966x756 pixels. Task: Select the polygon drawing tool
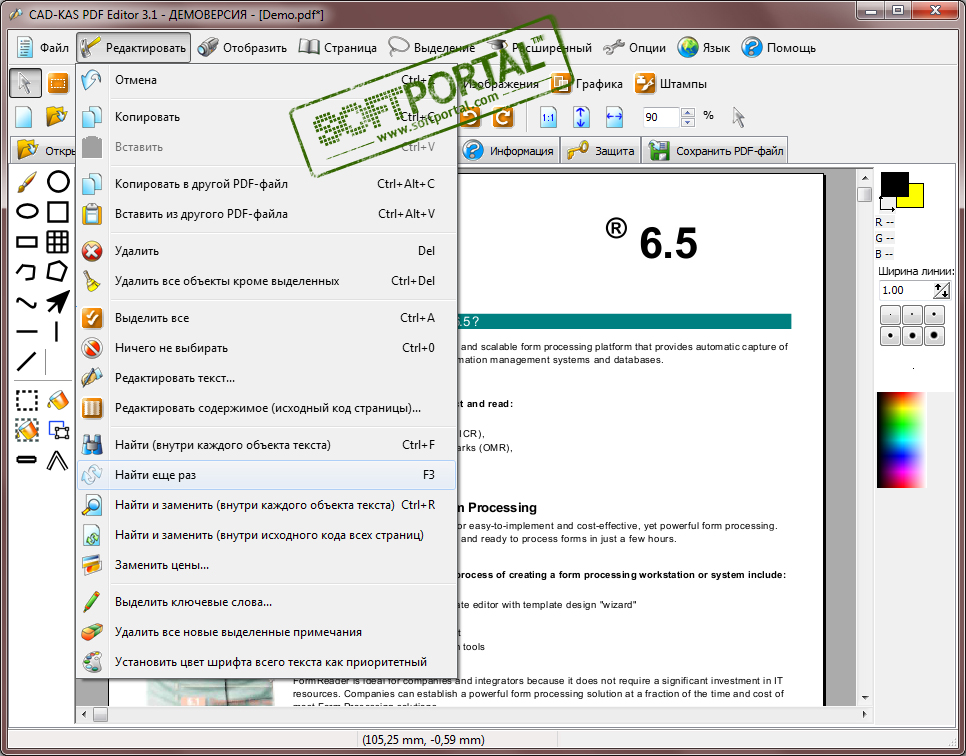pyautogui.click(x=57, y=271)
